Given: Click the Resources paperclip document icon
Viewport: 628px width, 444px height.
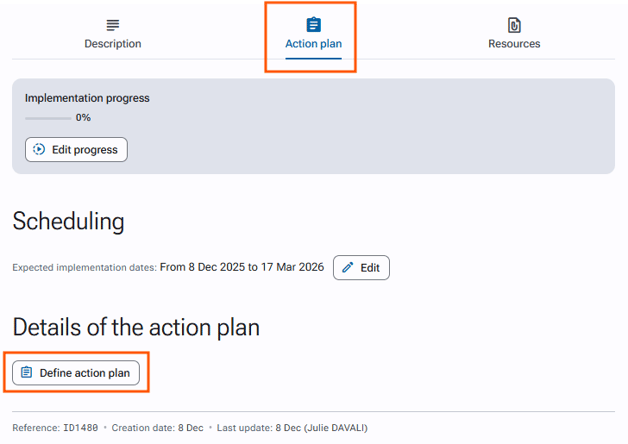Looking at the screenshot, I should coord(514,25).
